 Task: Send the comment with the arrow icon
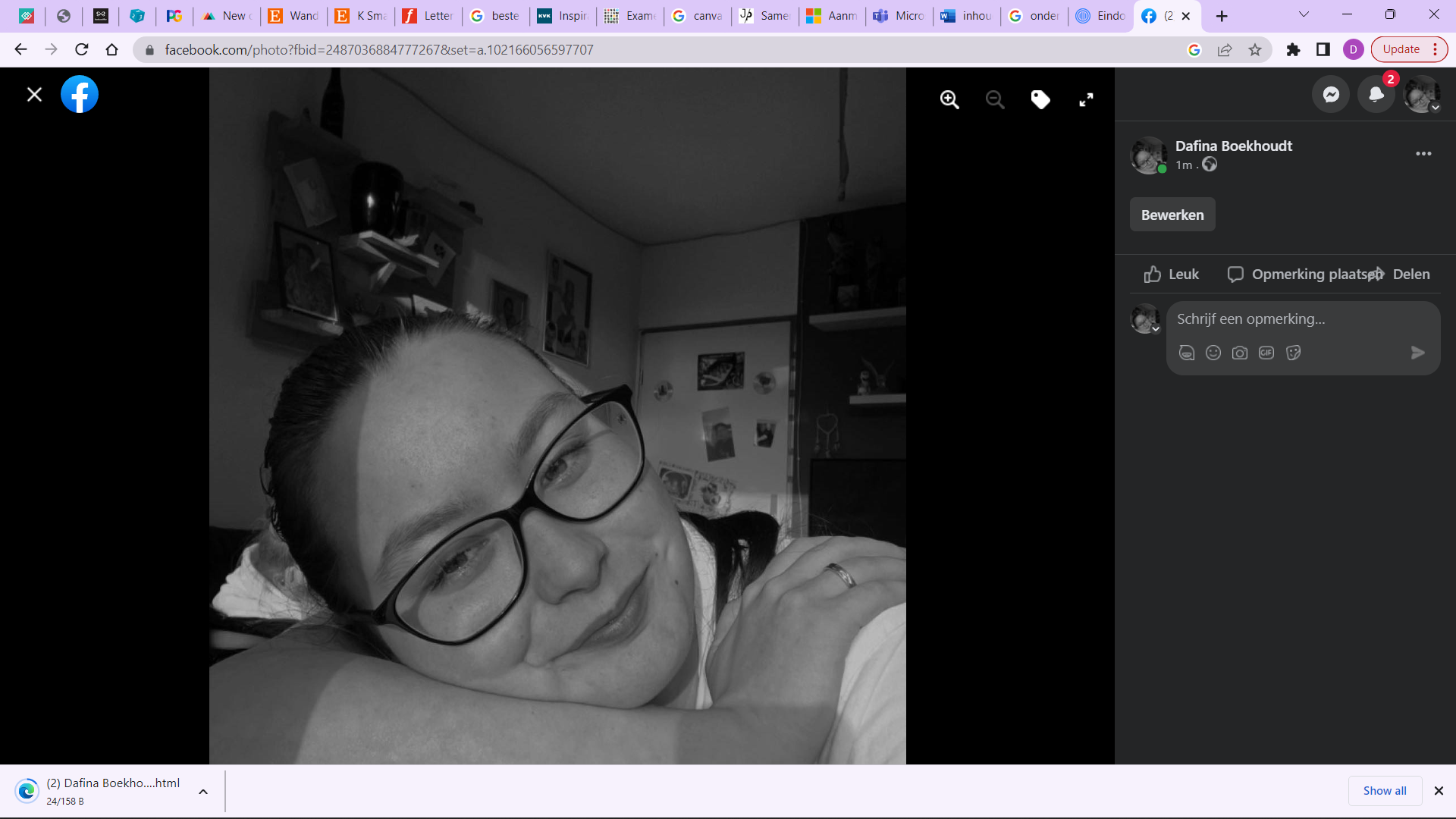pos(1417,353)
